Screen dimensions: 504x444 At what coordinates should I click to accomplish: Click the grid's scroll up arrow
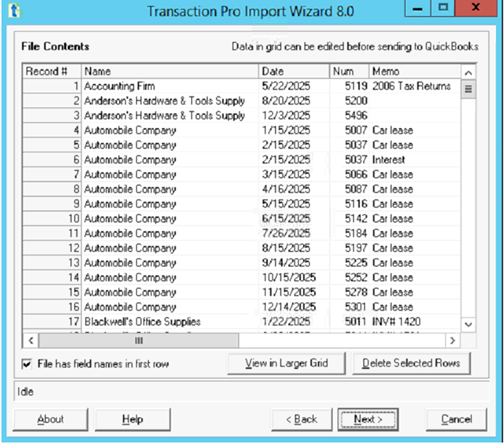click(468, 73)
